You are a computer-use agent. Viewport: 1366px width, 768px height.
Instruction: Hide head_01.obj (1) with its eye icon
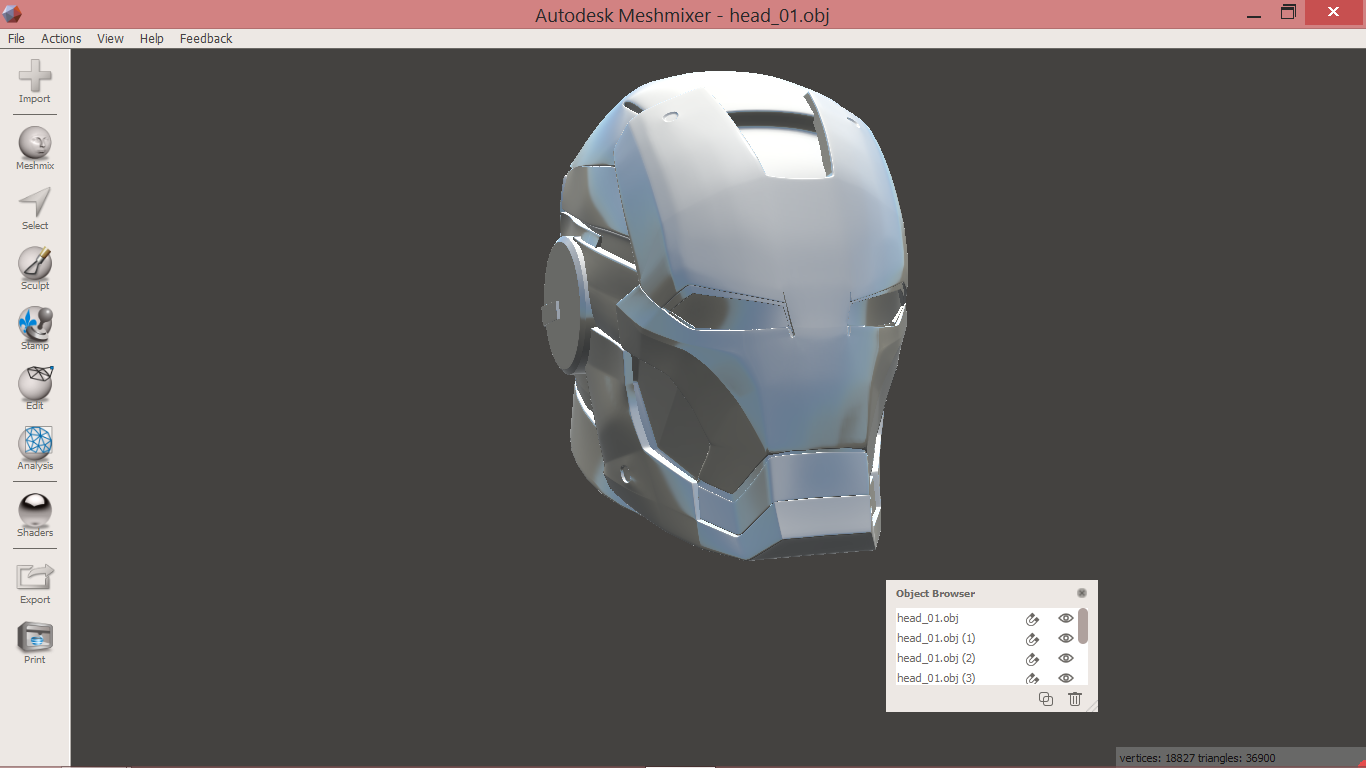click(x=1065, y=638)
